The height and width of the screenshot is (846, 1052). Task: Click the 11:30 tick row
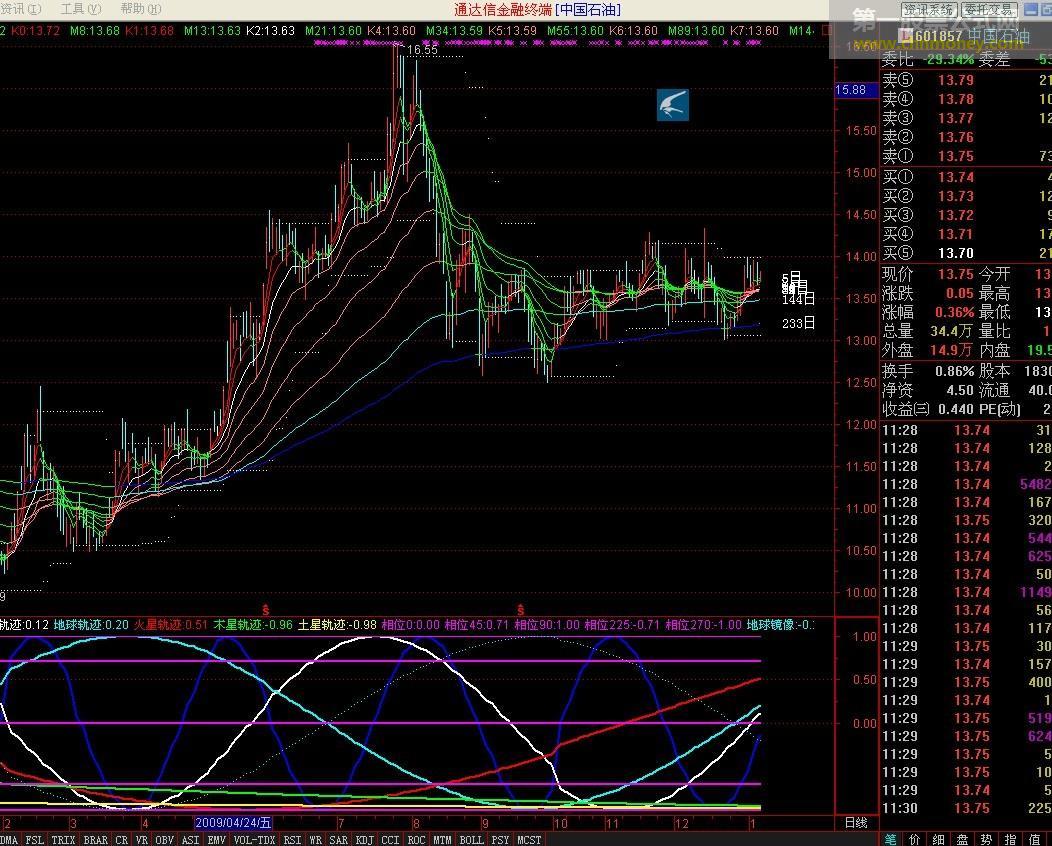(x=966, y=808)
